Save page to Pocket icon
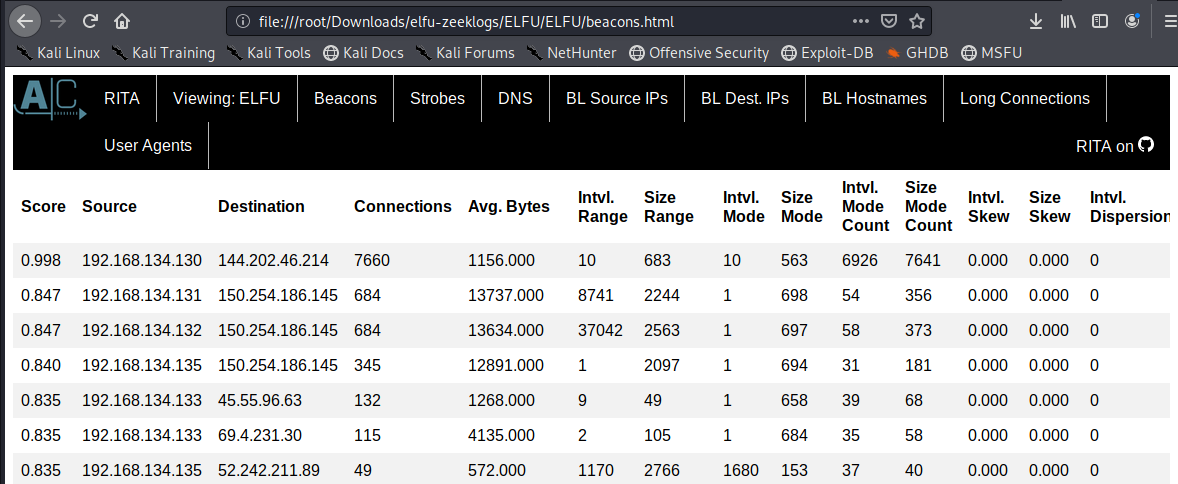This screenshot has width=1178, height=484. point(889,21)
